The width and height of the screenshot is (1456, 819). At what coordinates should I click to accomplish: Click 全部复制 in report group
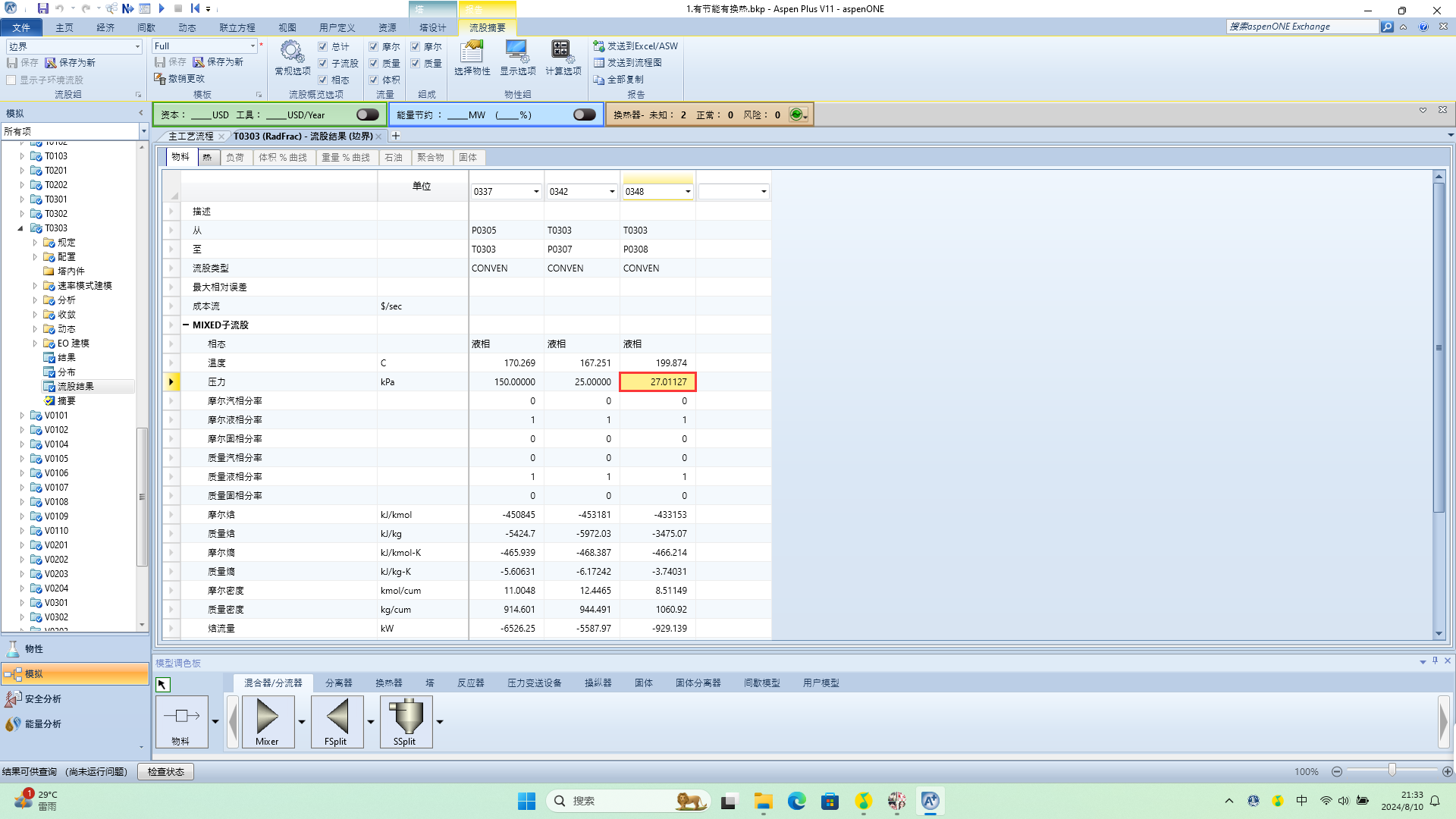(x=618, y=80)
